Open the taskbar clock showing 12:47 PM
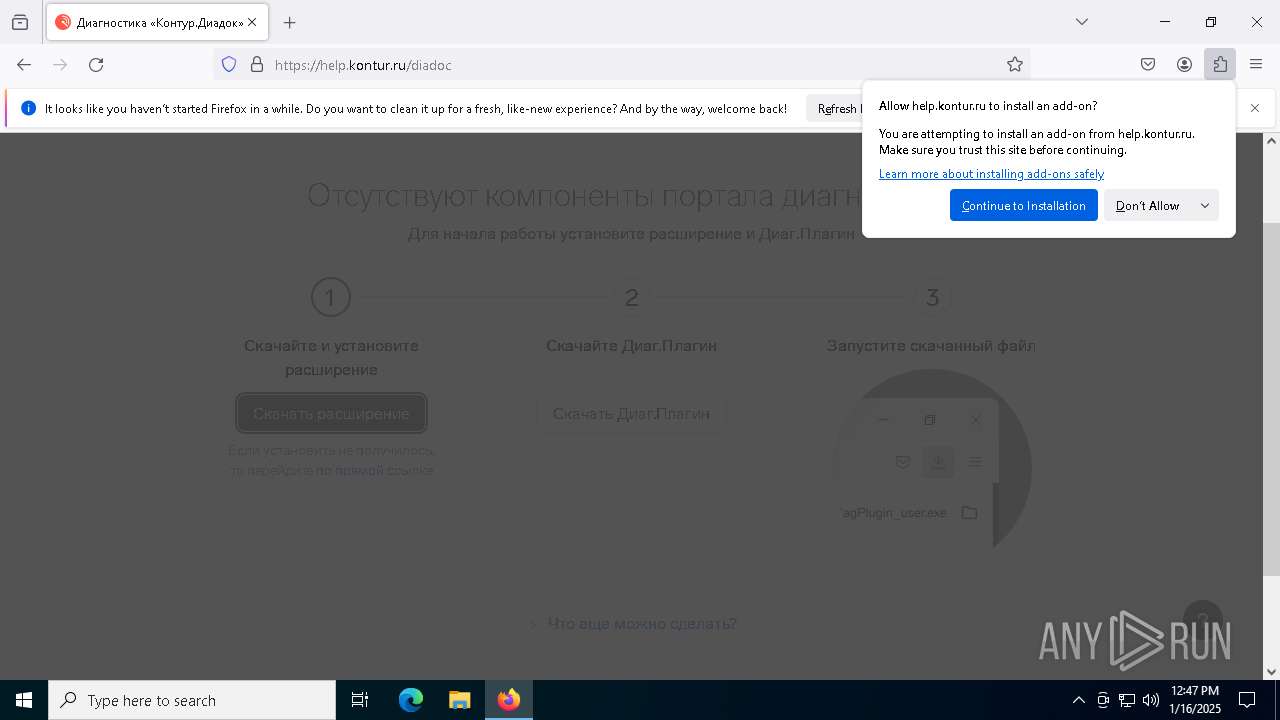Image resolution: width=1280 pixels, height=720 pixels. (1195, 700)
